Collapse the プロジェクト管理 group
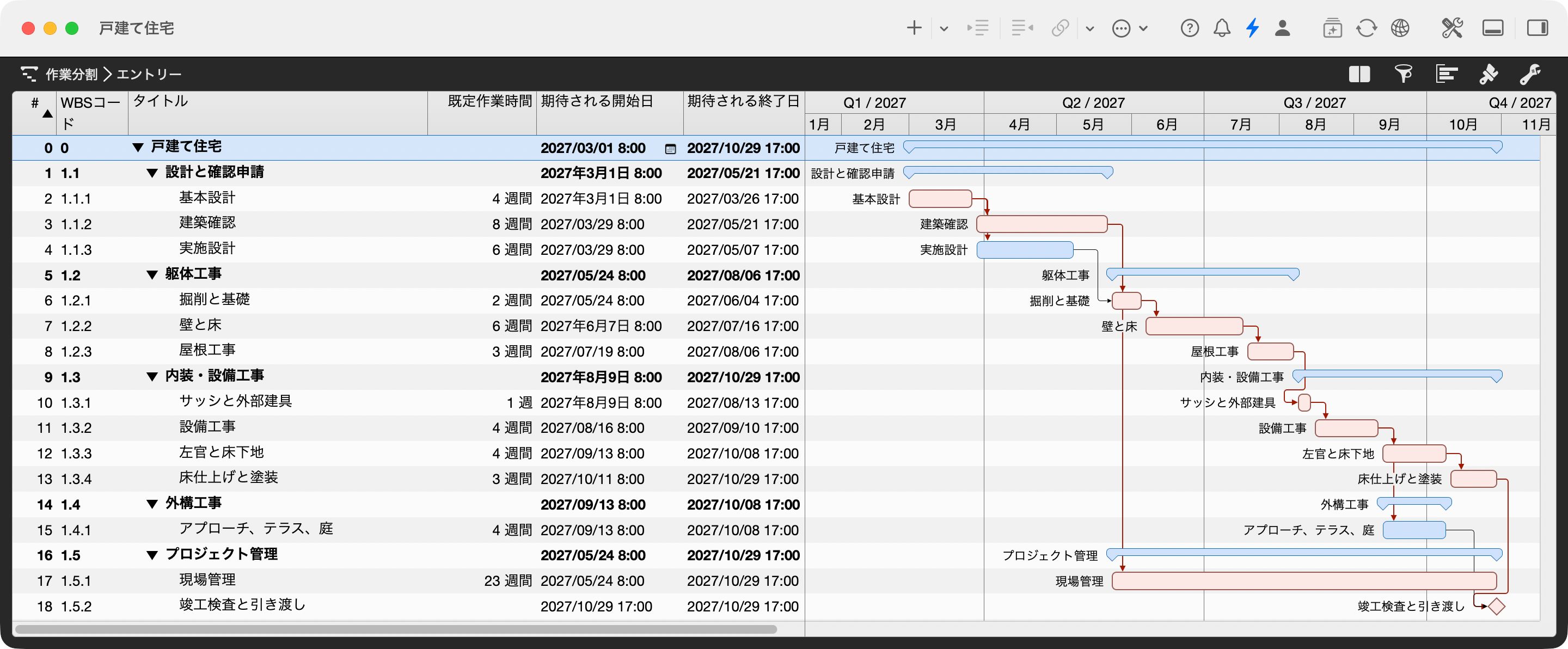This screenshot has height=649, width=1568. point(152,555)
